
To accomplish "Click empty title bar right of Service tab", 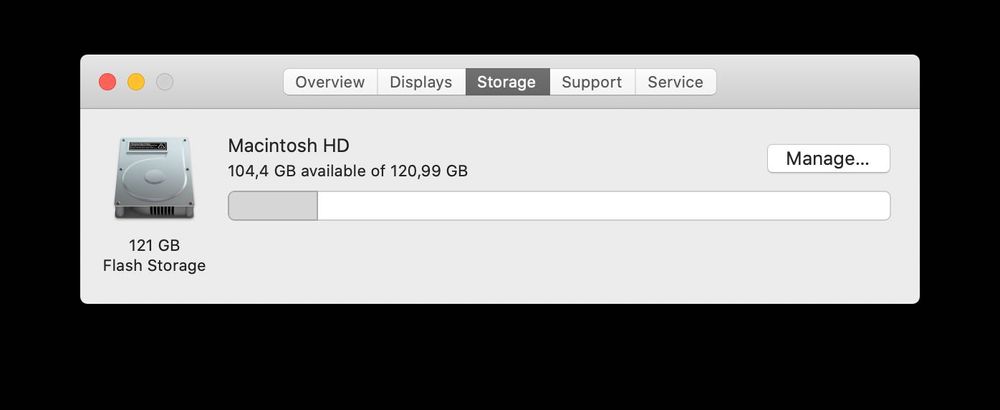I will coord(815,82).
